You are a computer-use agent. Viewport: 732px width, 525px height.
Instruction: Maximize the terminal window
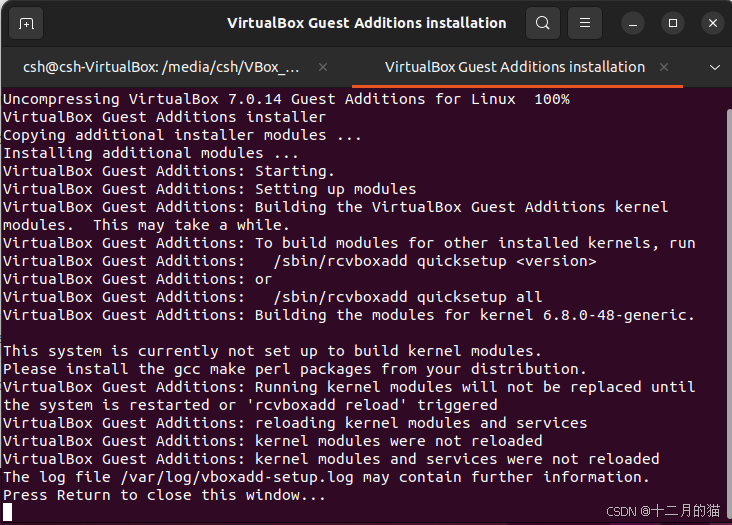click(673, 23)
